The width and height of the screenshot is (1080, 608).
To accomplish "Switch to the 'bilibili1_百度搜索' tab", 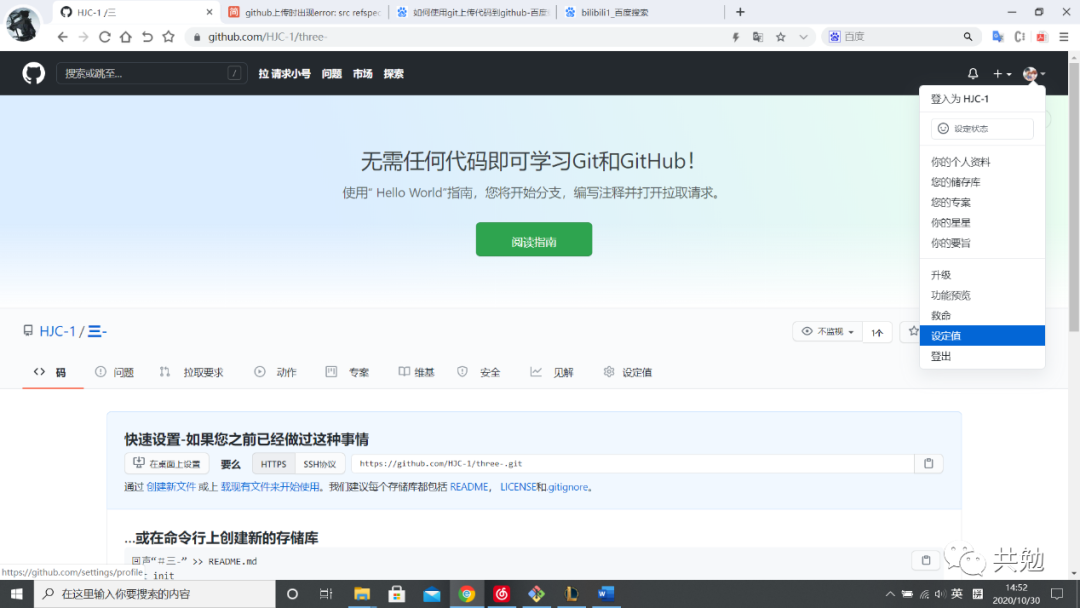I will (x=640, y=12).
